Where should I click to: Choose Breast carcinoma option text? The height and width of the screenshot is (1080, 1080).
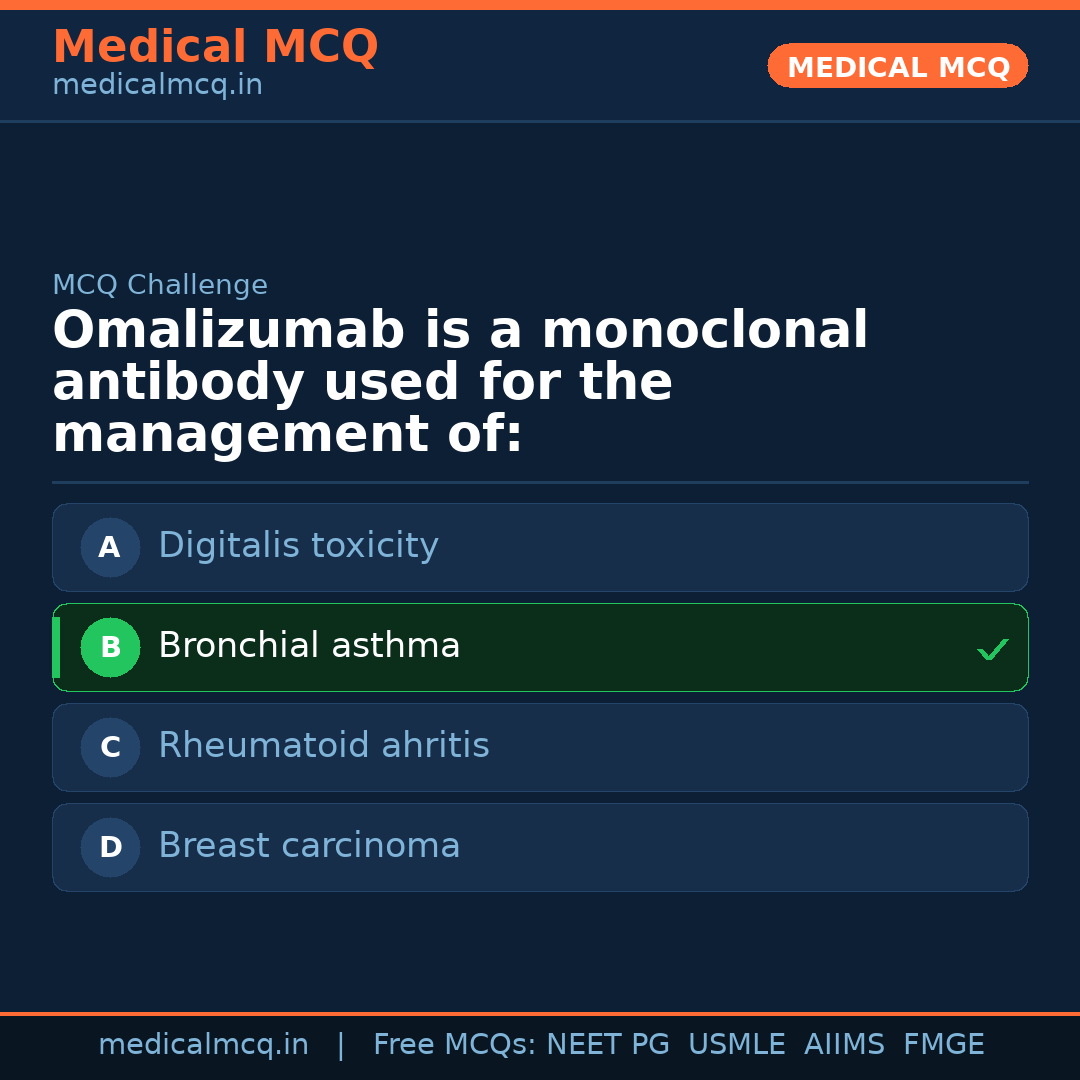tap(309, 846)
